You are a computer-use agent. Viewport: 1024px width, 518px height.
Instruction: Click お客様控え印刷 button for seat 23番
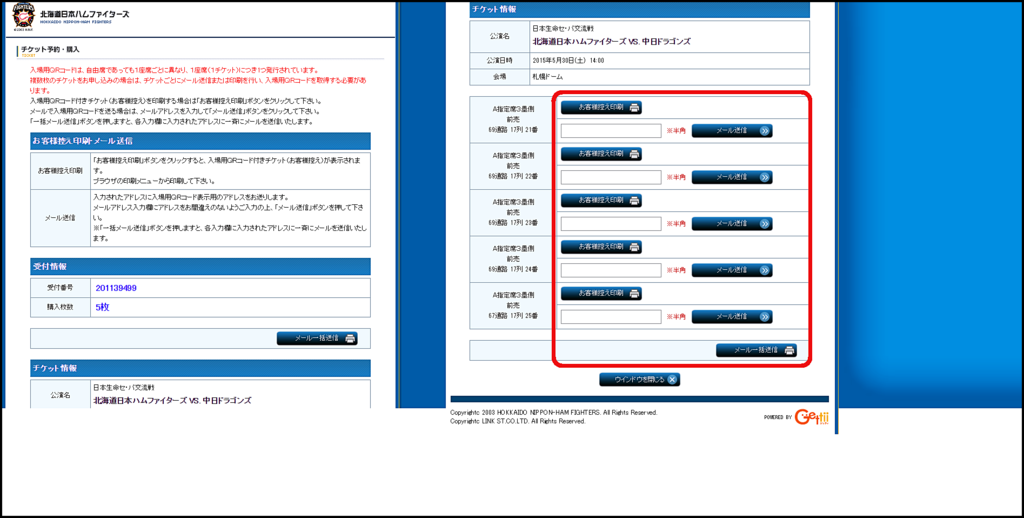point(601,201)
